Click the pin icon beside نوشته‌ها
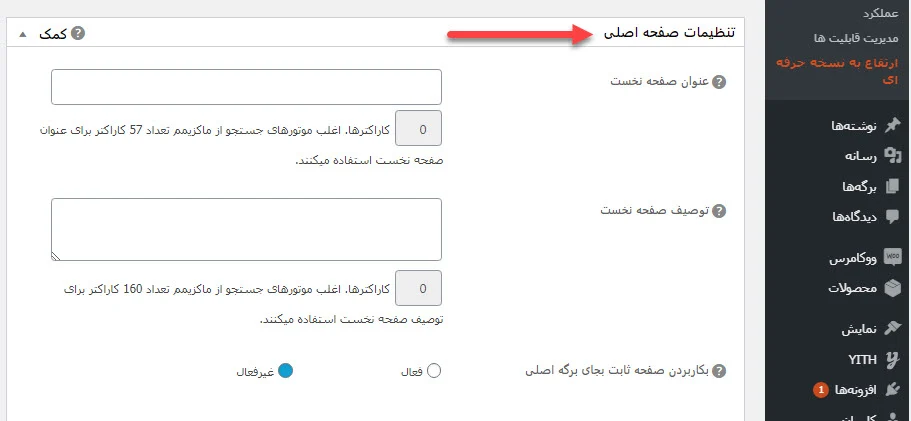The image size is (911, 421). [892, 125]
